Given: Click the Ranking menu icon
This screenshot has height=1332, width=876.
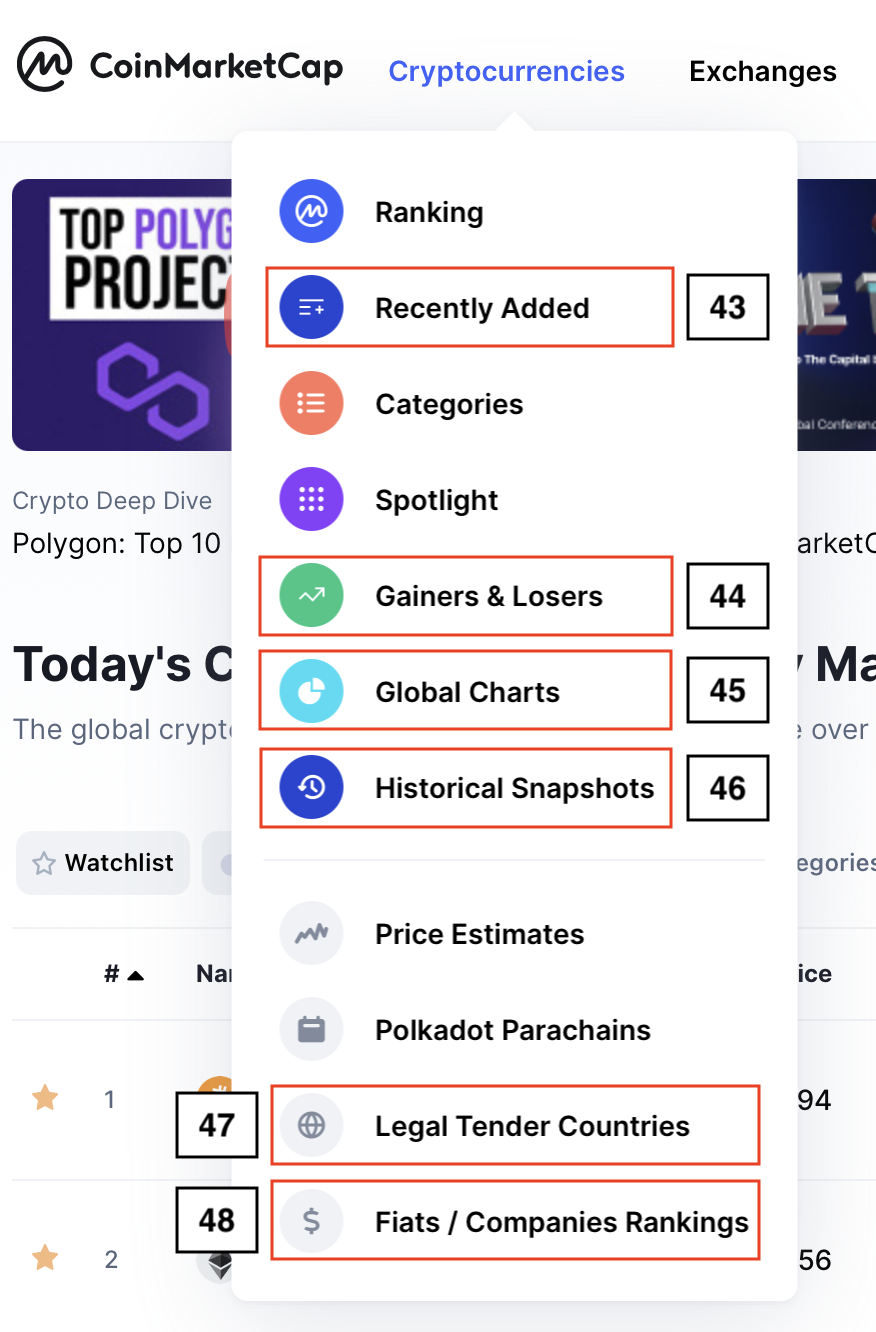Looking at the screenshot, I should (312, 212).
